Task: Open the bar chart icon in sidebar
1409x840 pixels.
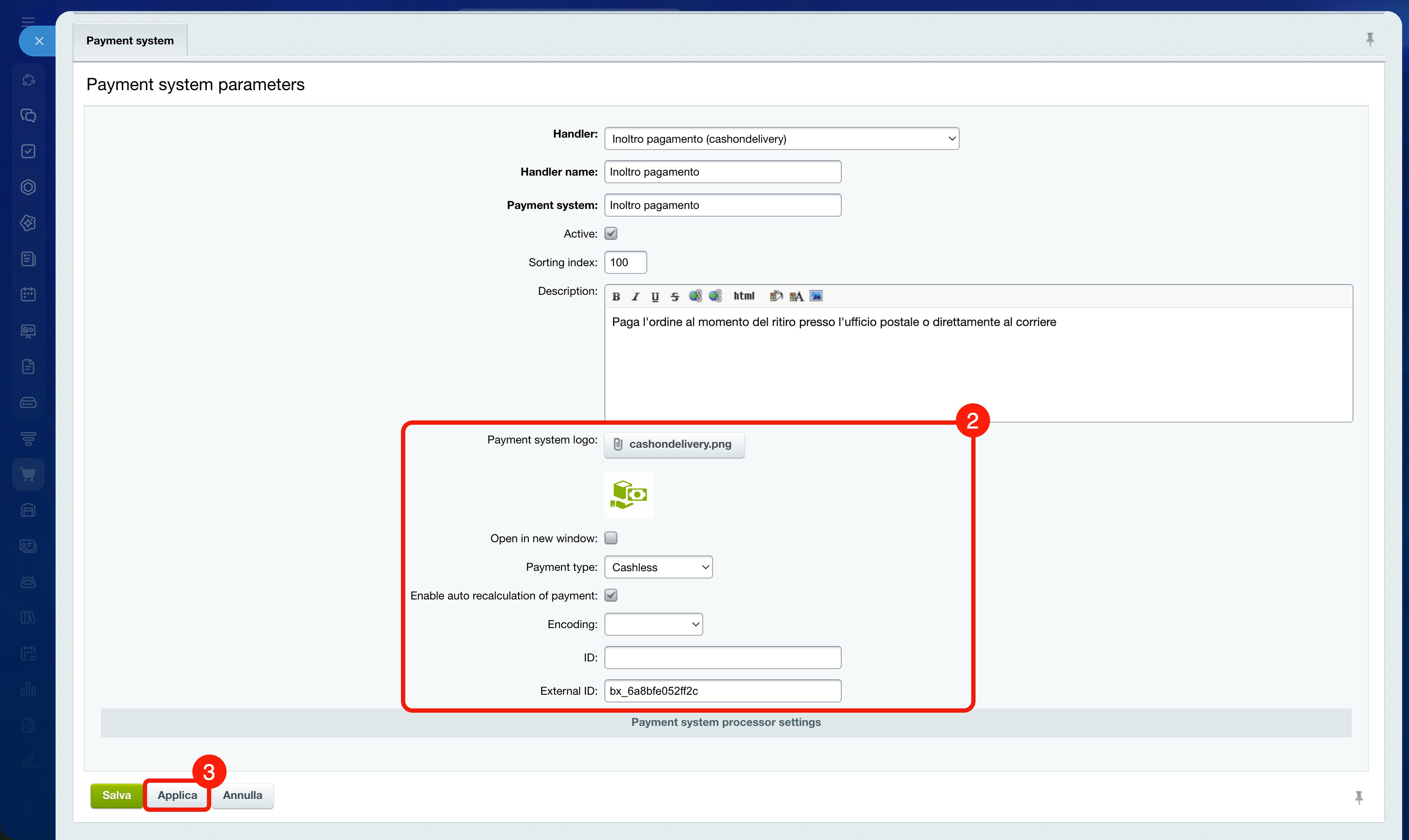Action: tap(28, 689)
